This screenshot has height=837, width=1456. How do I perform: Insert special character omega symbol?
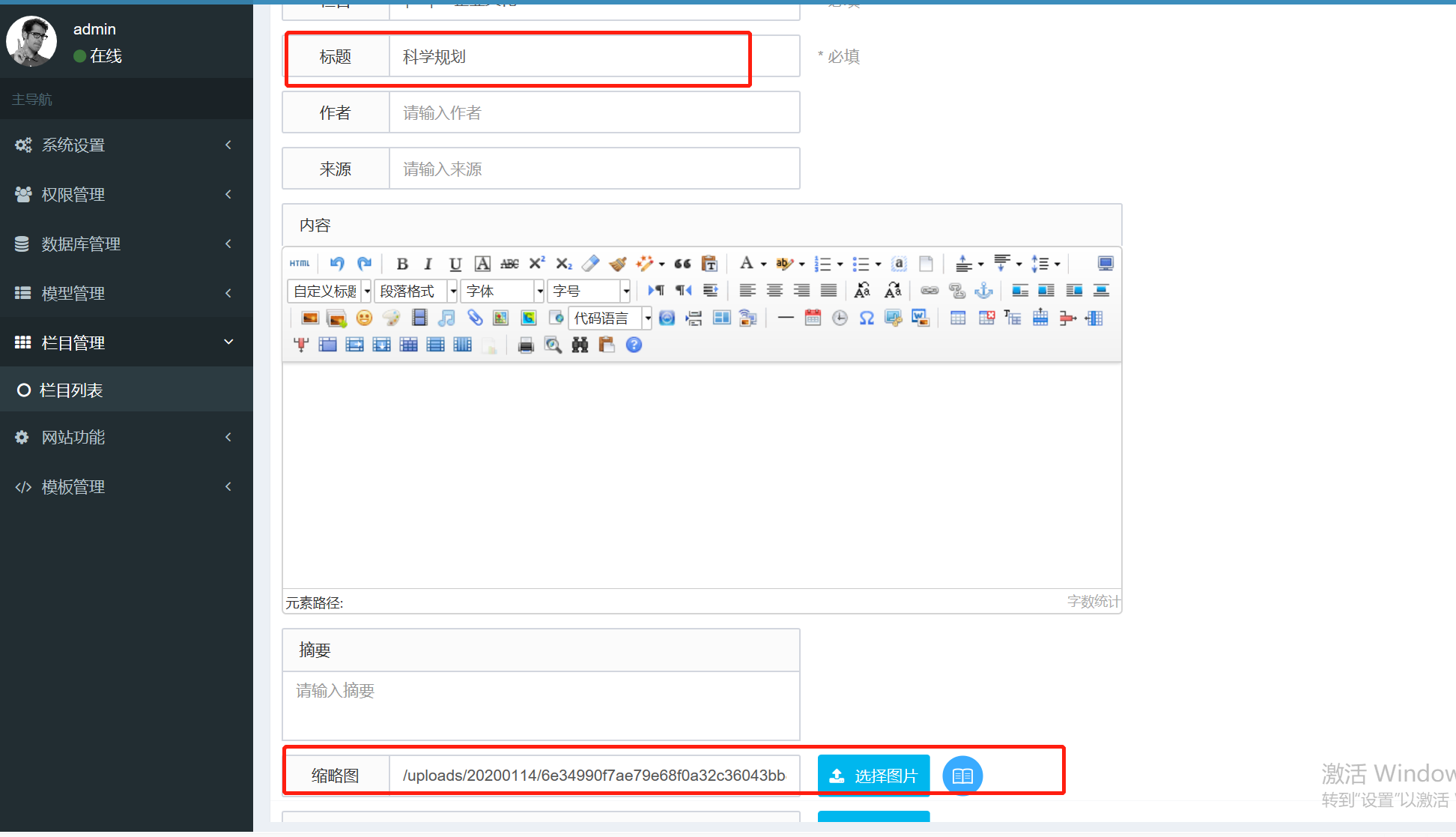pos(867,318)
